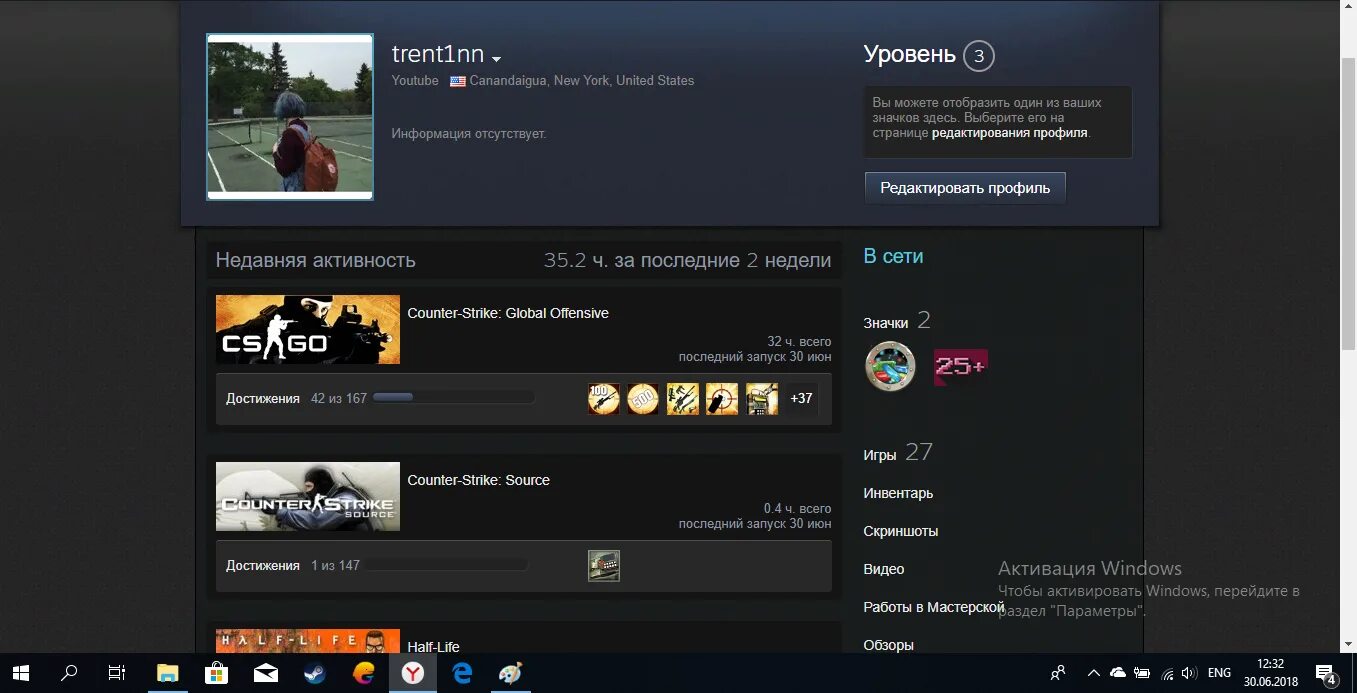Open the Видео link
The height and width of the screenshot is (693, 1357).
click(884, 569)
